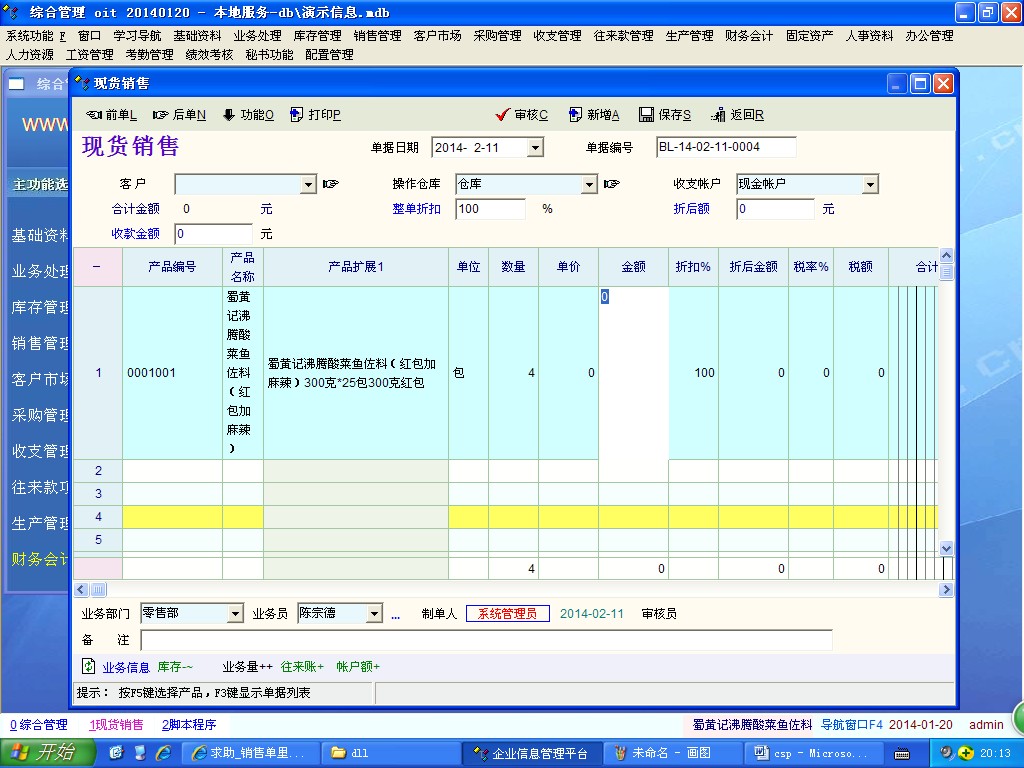
Task: Click the red checkmark 审核 audit button
Action: click(x=522, y=115)
